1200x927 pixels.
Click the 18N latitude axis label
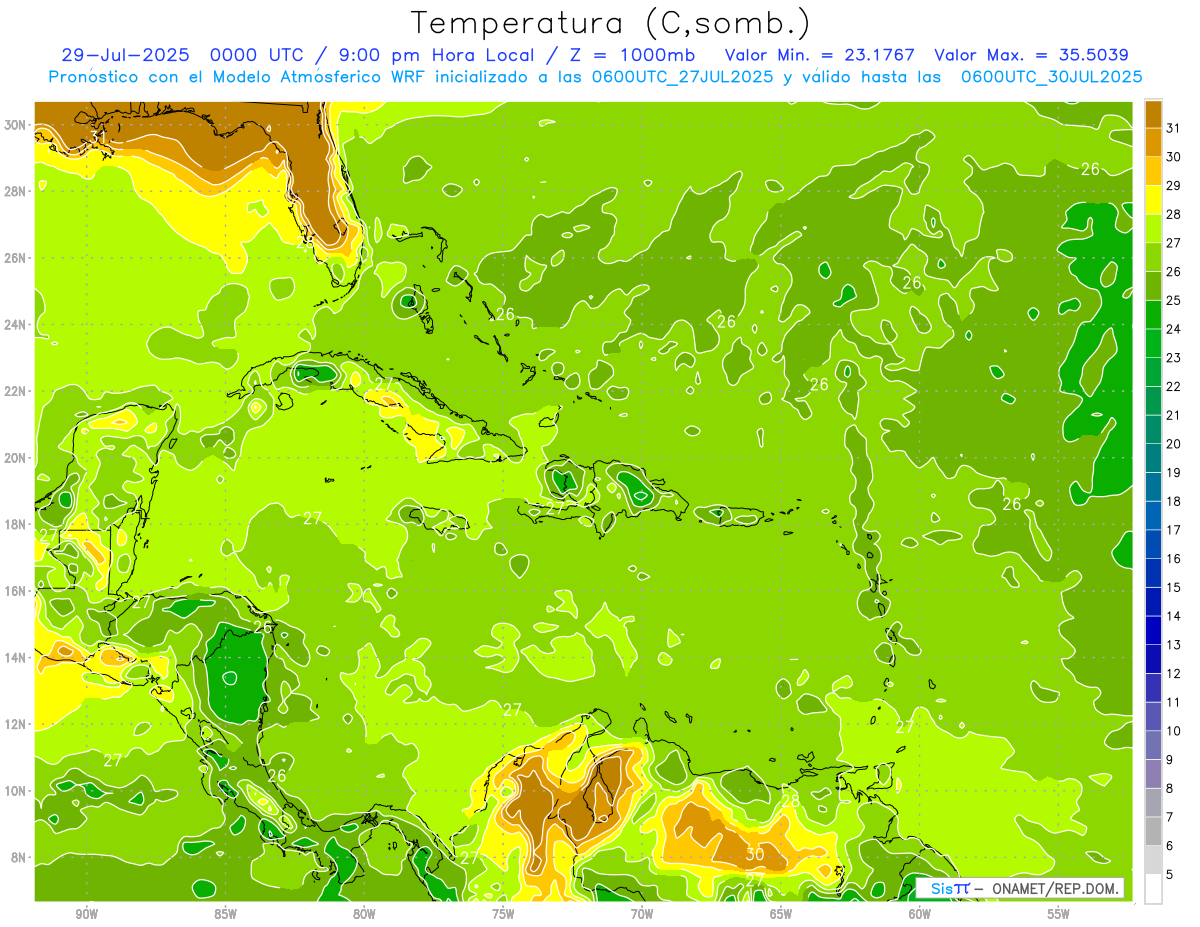point(16,524)
